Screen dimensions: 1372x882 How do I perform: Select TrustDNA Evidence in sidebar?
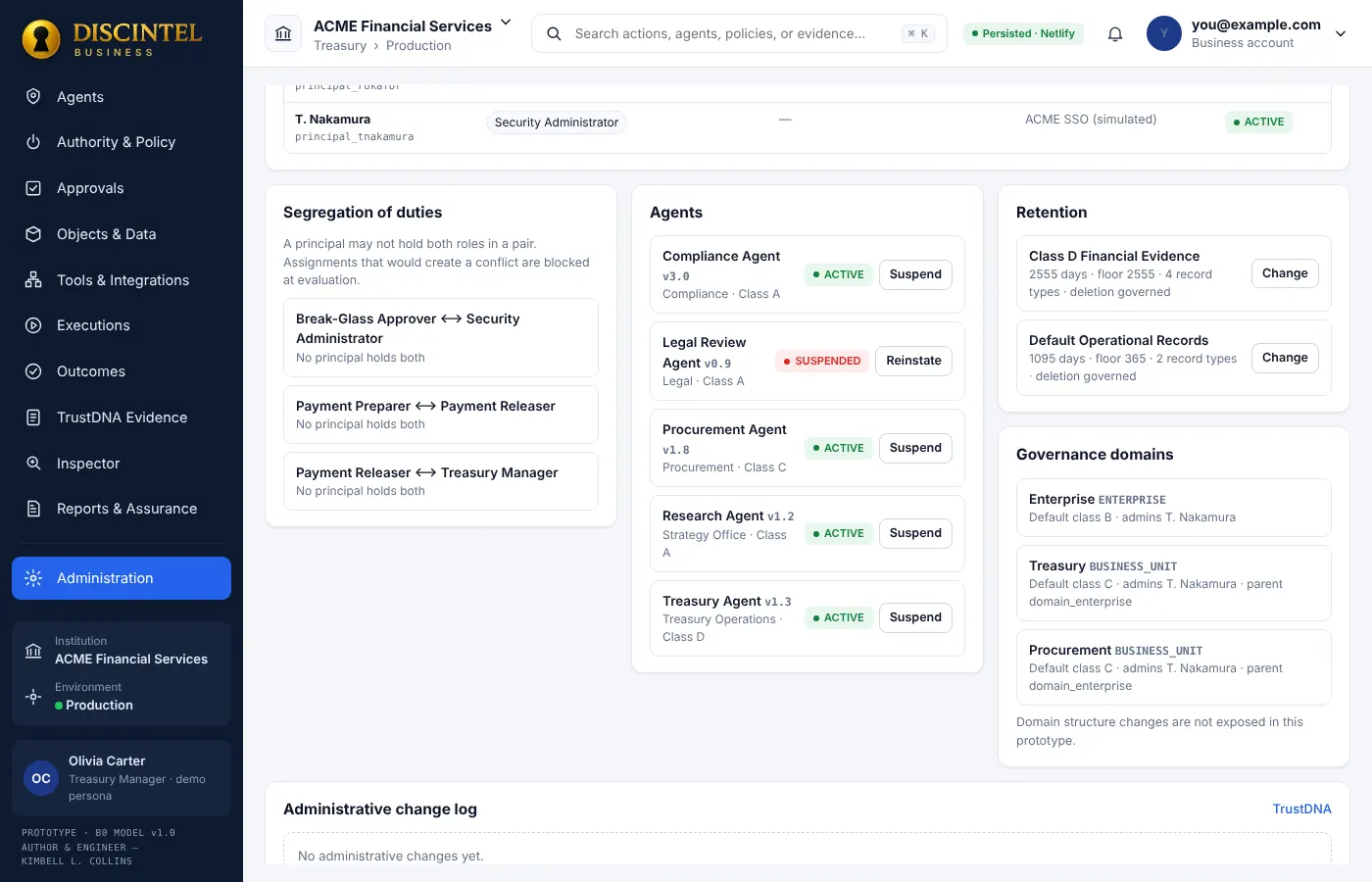click(122, 417)
